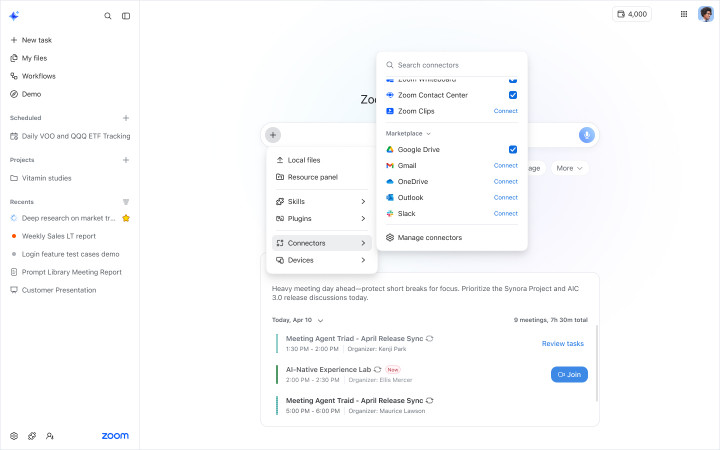The image size is (720, 450).
Task: Uncheck the Google Drive connector
Action: point(513,149)
